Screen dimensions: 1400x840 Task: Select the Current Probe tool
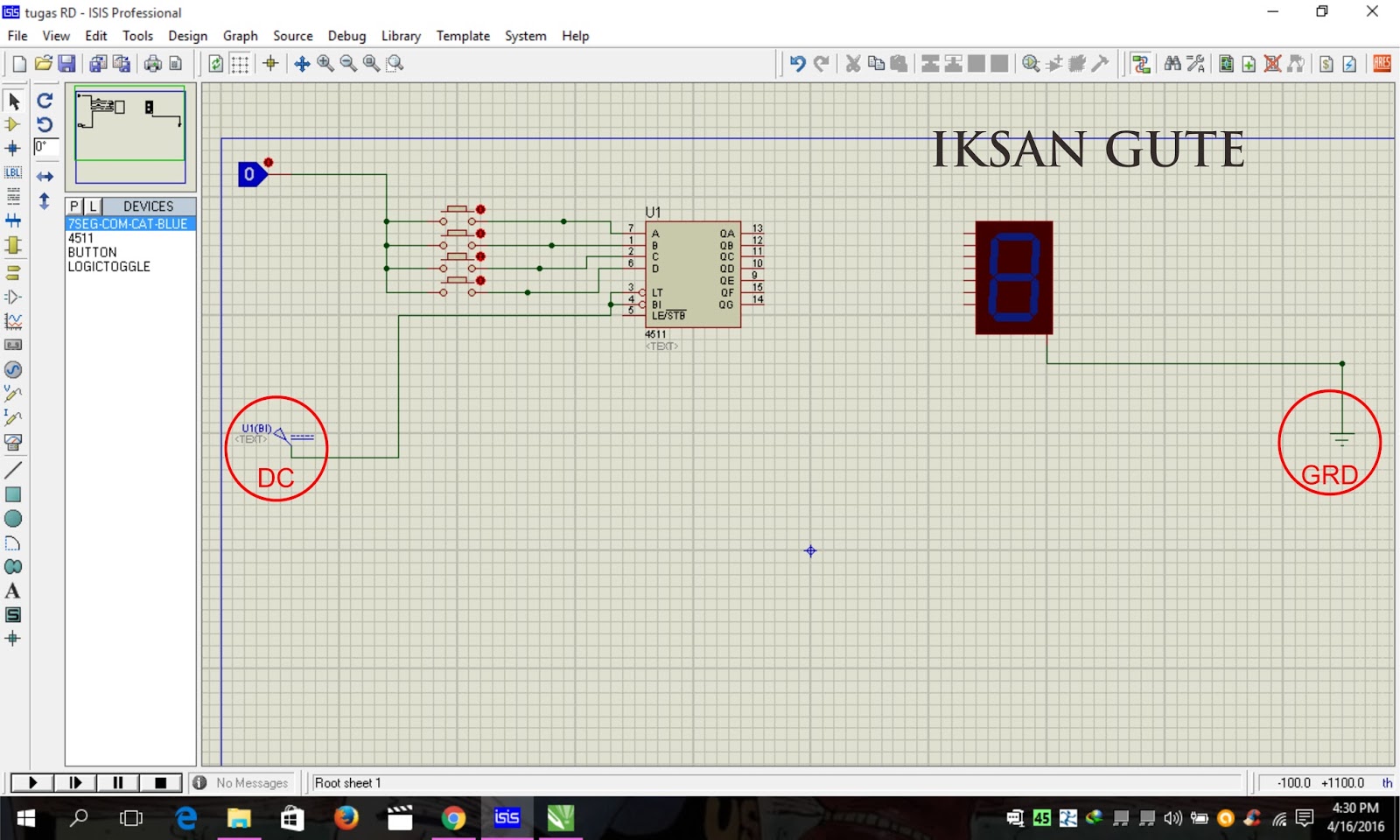click(x=13, y=418)
